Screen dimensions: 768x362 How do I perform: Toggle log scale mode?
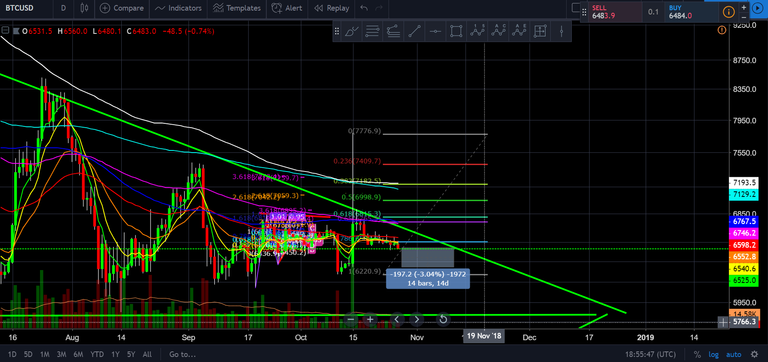point(714,354)
